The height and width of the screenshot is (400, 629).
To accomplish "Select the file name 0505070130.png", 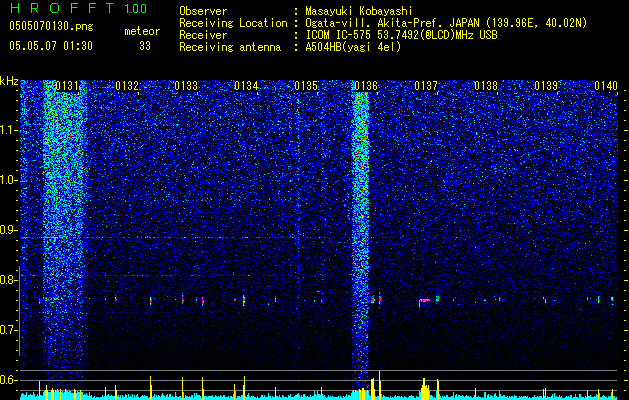I will click(51, 26).
